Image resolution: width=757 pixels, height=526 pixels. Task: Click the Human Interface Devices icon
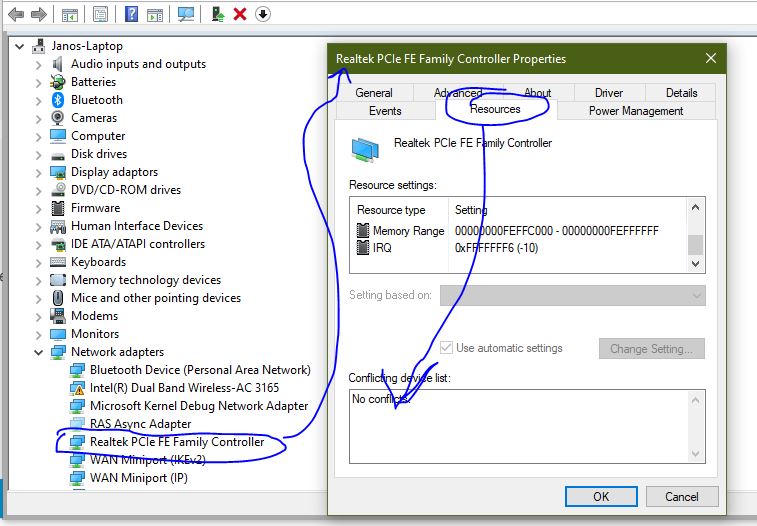pyautogui.click(x=58, y=226)
